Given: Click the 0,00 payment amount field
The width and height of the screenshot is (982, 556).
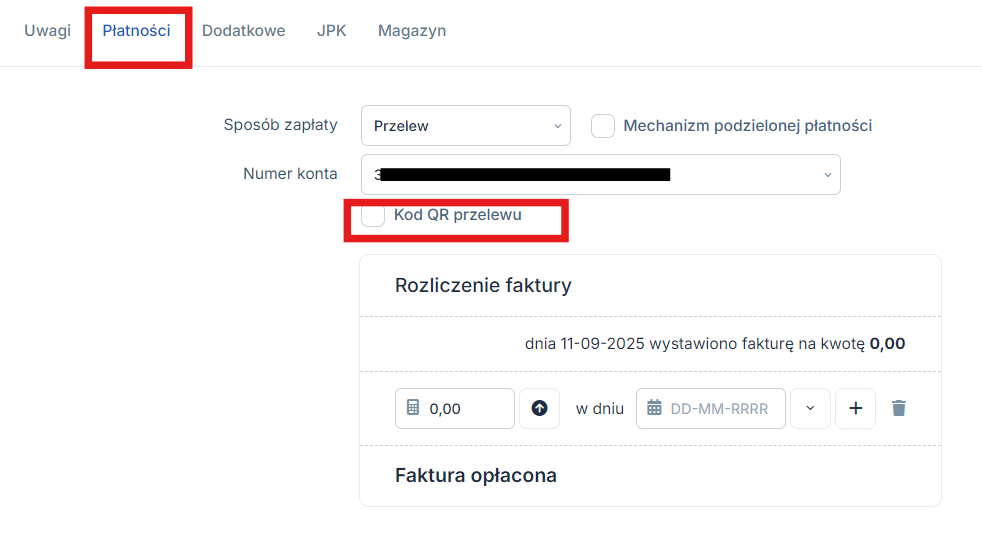Looking at the screenshot, I should pyautogui.click(x=455, y=408).
